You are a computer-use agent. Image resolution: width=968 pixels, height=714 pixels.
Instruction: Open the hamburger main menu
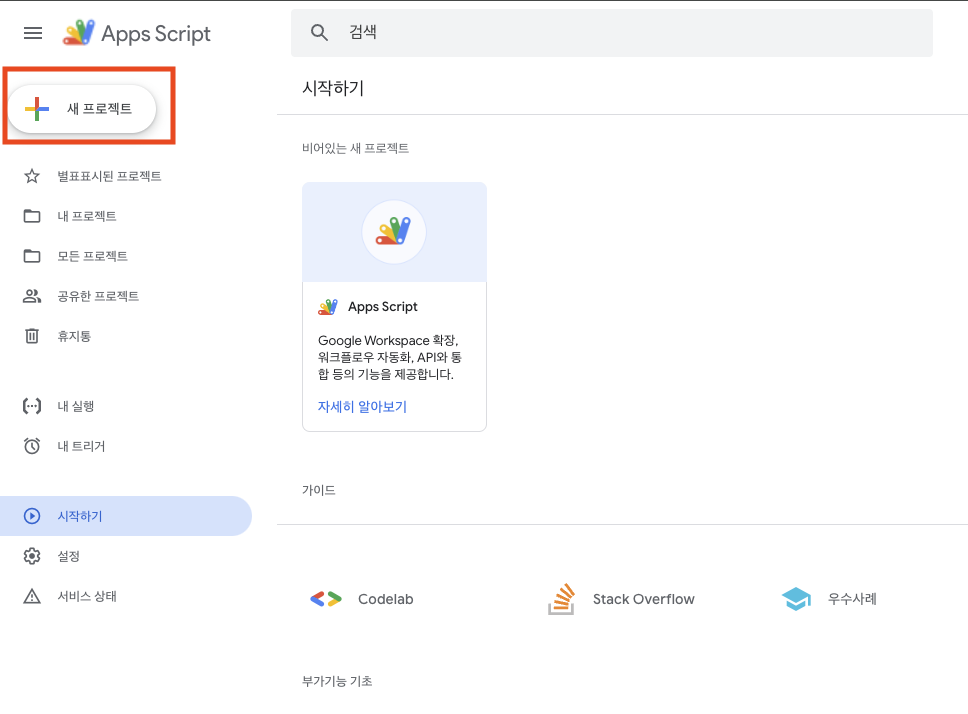click(x=33, y=33)
